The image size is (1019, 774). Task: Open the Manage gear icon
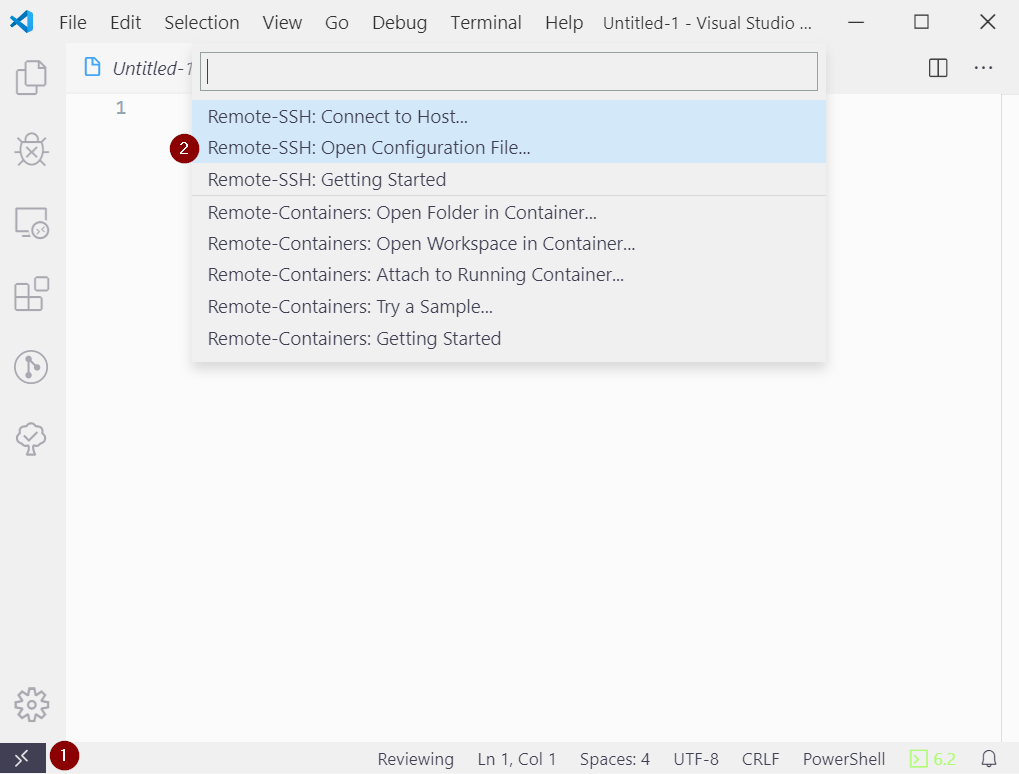click(x=31, y=704)
